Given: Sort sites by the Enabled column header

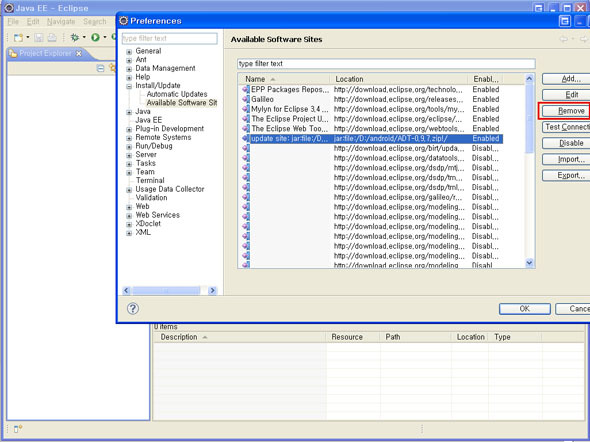Looking at the screenshot, I should coord(486,79).
